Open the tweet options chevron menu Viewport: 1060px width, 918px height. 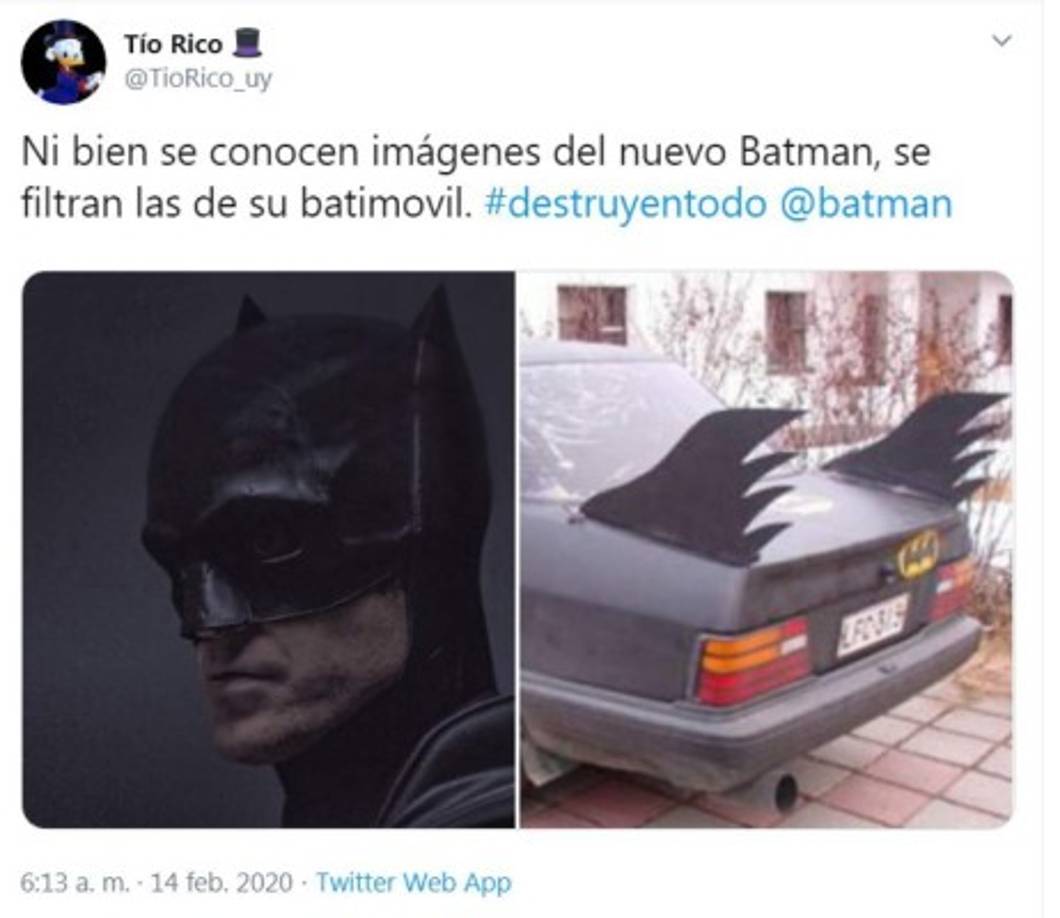point(1001,41)
